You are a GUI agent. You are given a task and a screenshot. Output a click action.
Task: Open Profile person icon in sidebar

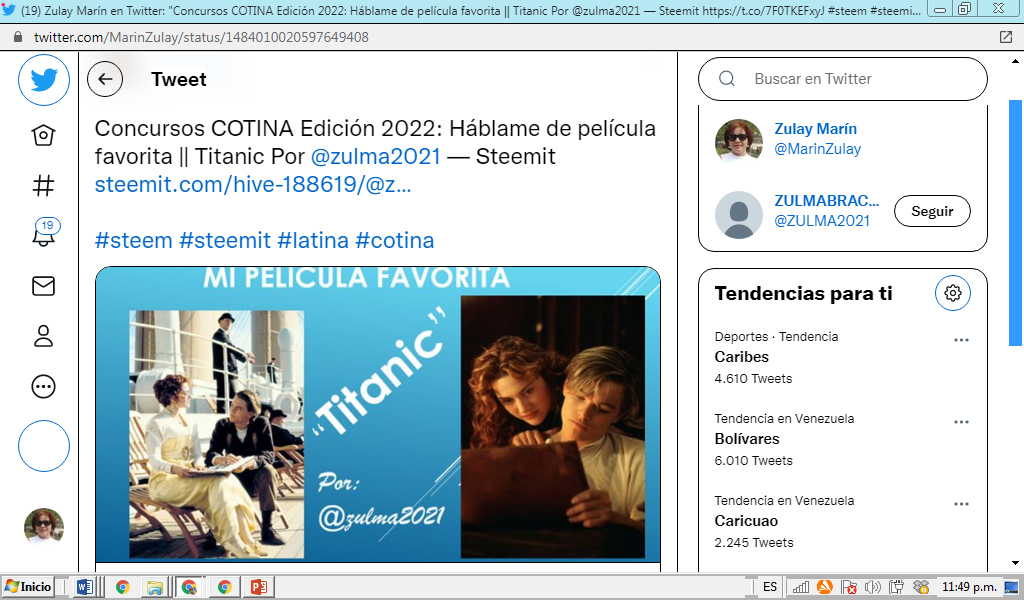click(x=43, y=336)
